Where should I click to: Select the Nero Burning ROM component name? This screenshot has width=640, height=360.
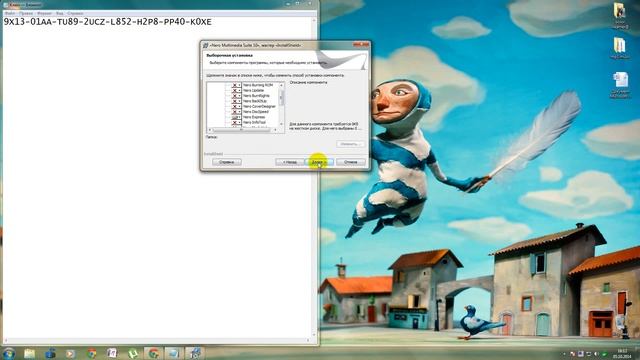258,85
